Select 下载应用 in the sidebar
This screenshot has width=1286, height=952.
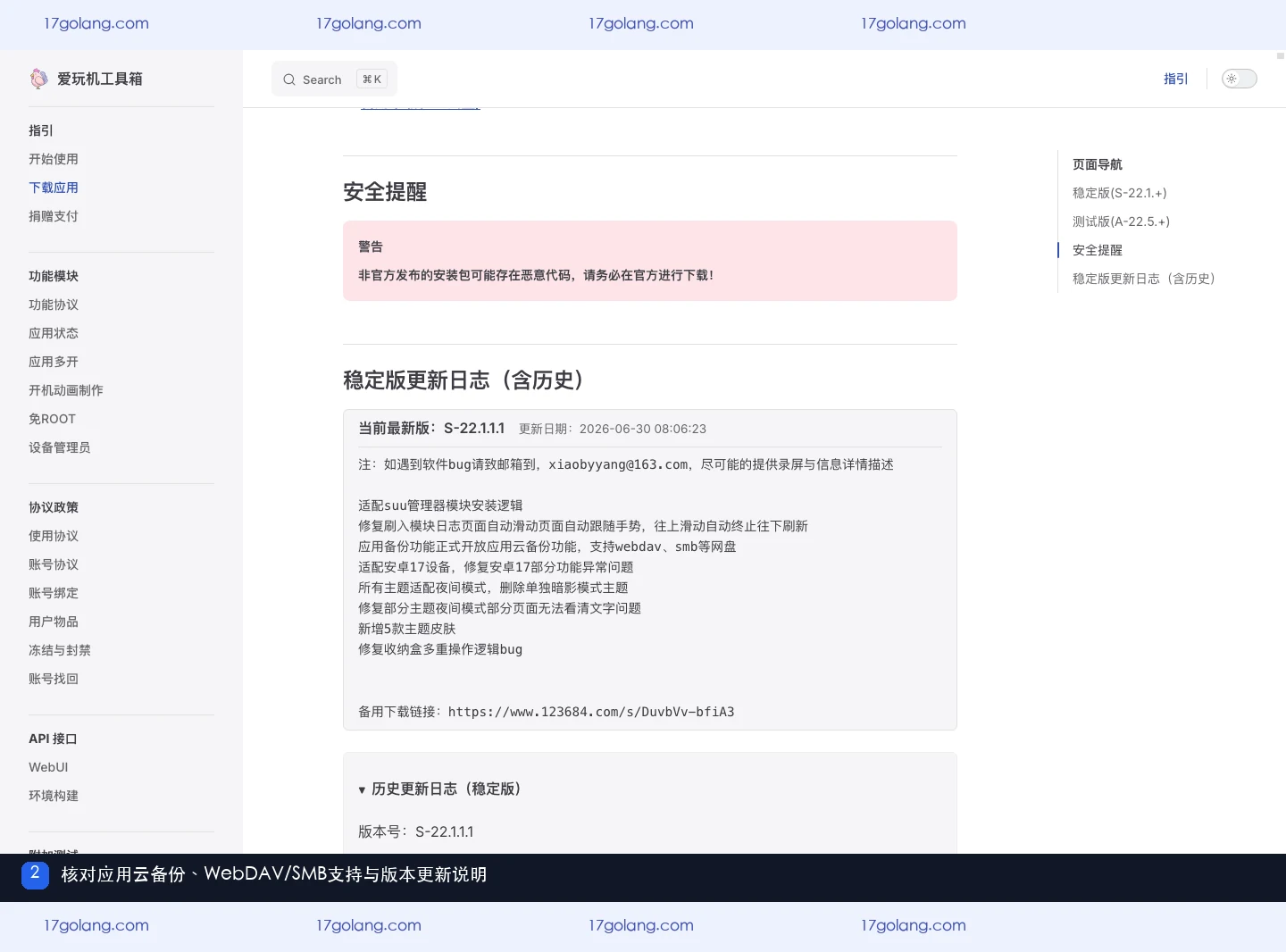54,188
